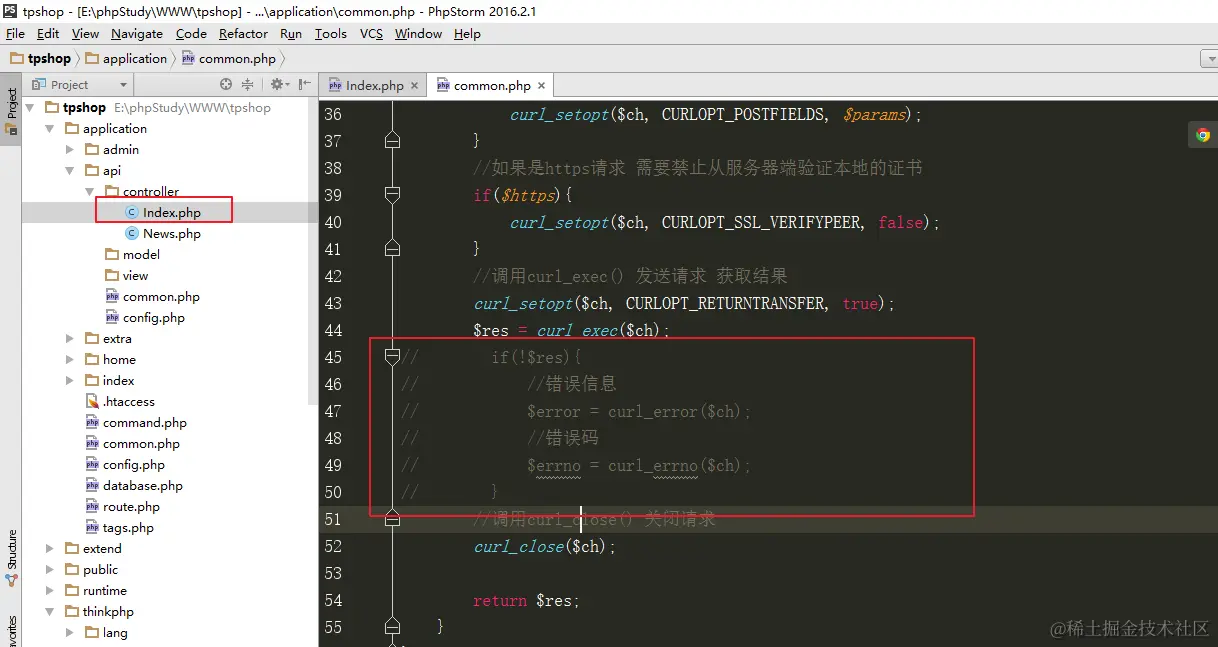Collapse the tpshop root folder
1218x647 pixels.
pos(29,108)
